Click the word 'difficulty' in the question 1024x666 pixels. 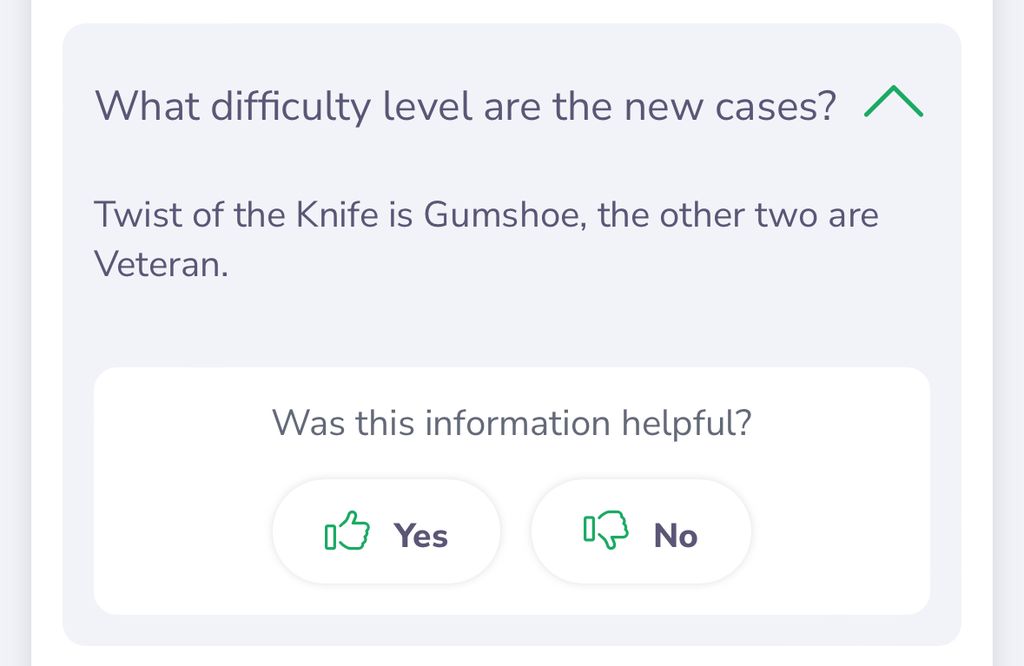(291, 106)
